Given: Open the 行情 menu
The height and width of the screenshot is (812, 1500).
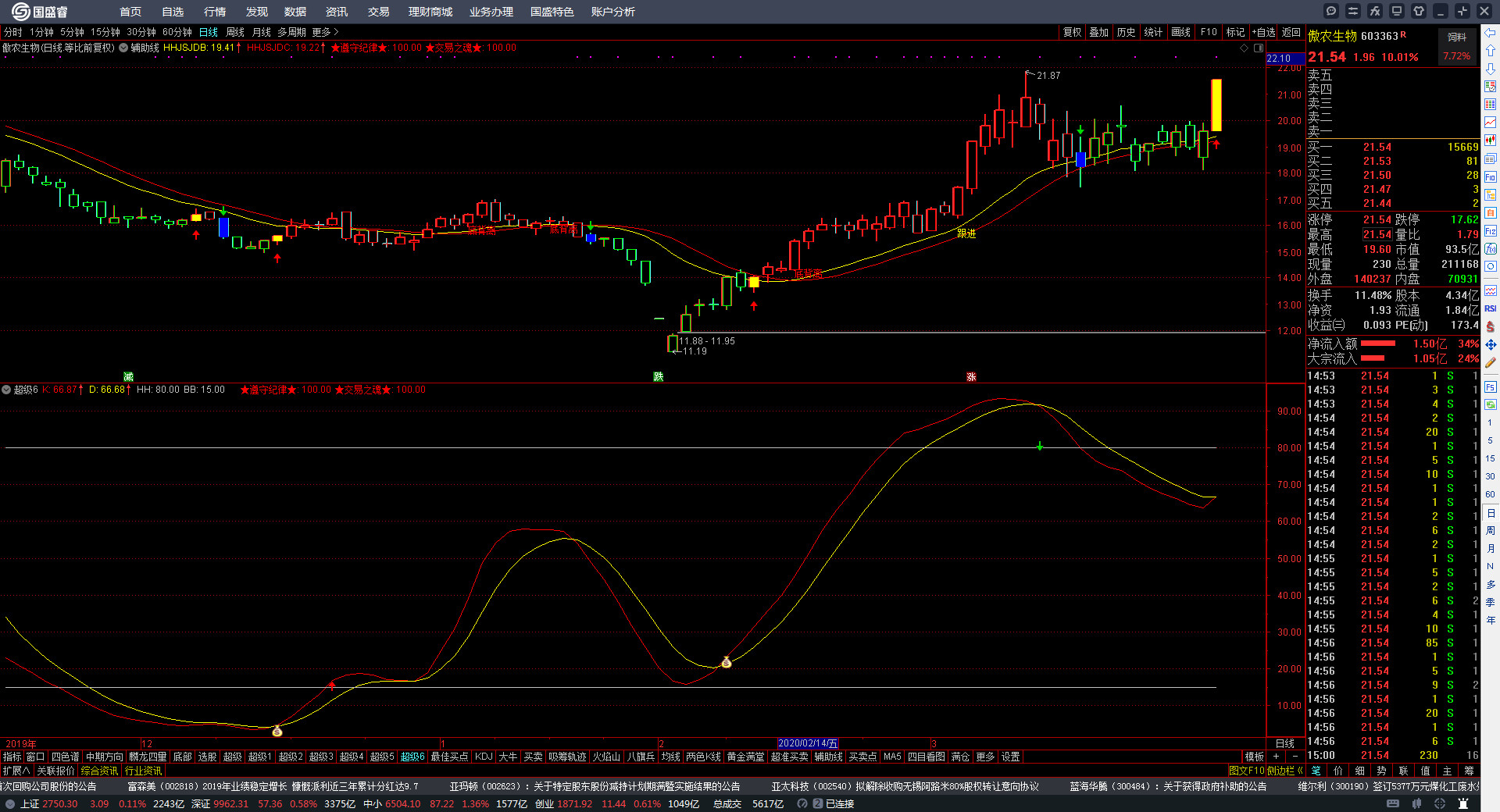Looking at the screenshot, I should pos(215,12).
